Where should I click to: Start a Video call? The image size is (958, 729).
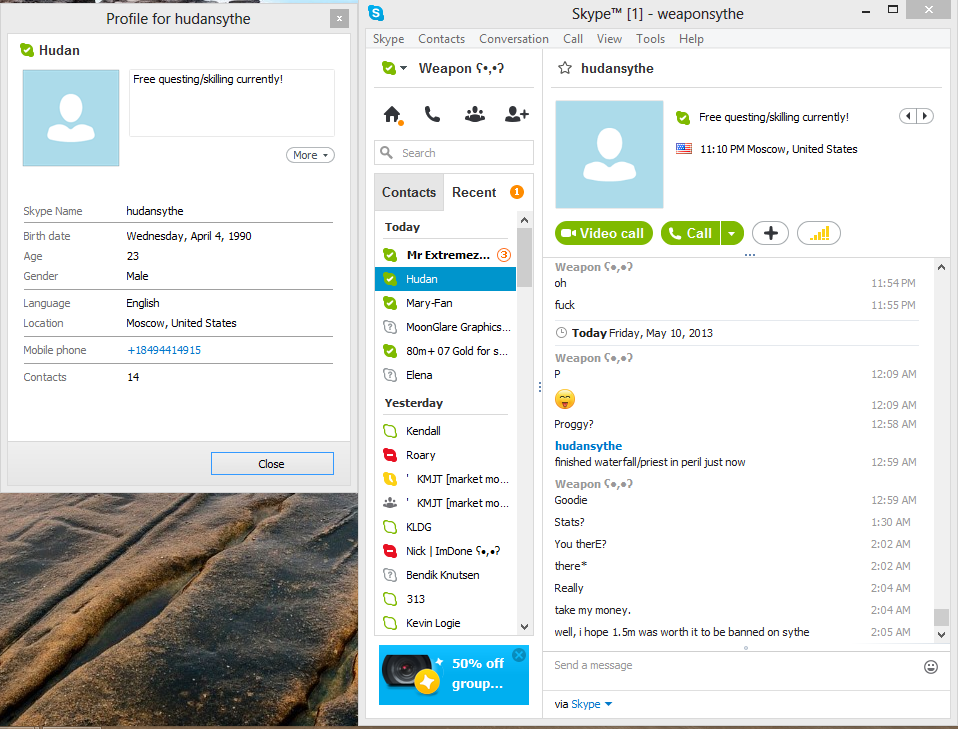point(604,233)
